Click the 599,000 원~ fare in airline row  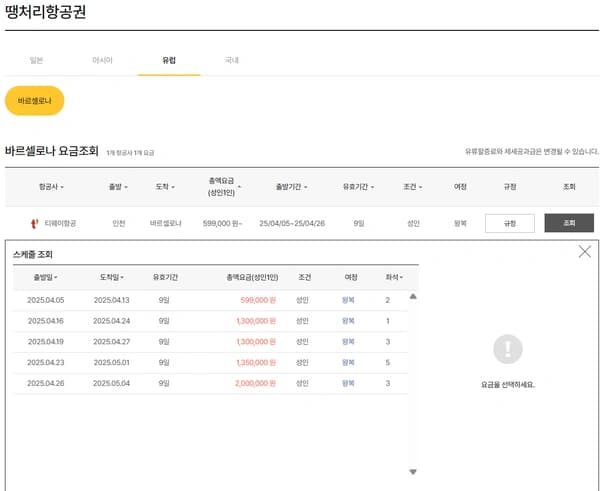(223, 223)
